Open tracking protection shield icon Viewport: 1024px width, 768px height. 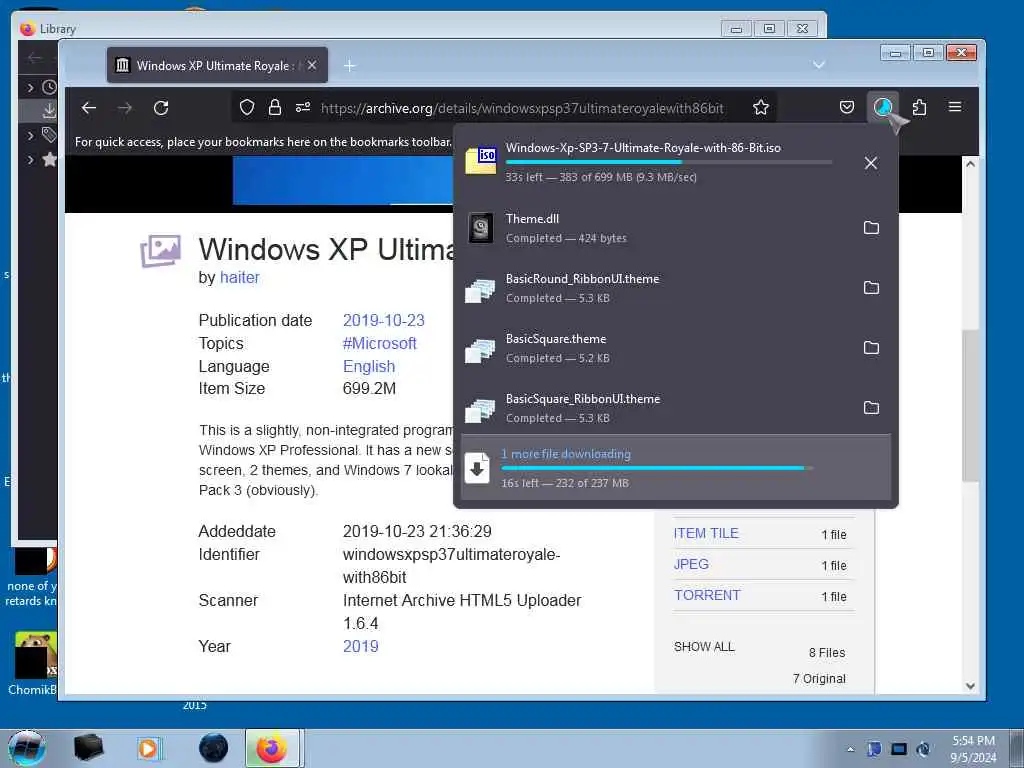click(246, 108)
